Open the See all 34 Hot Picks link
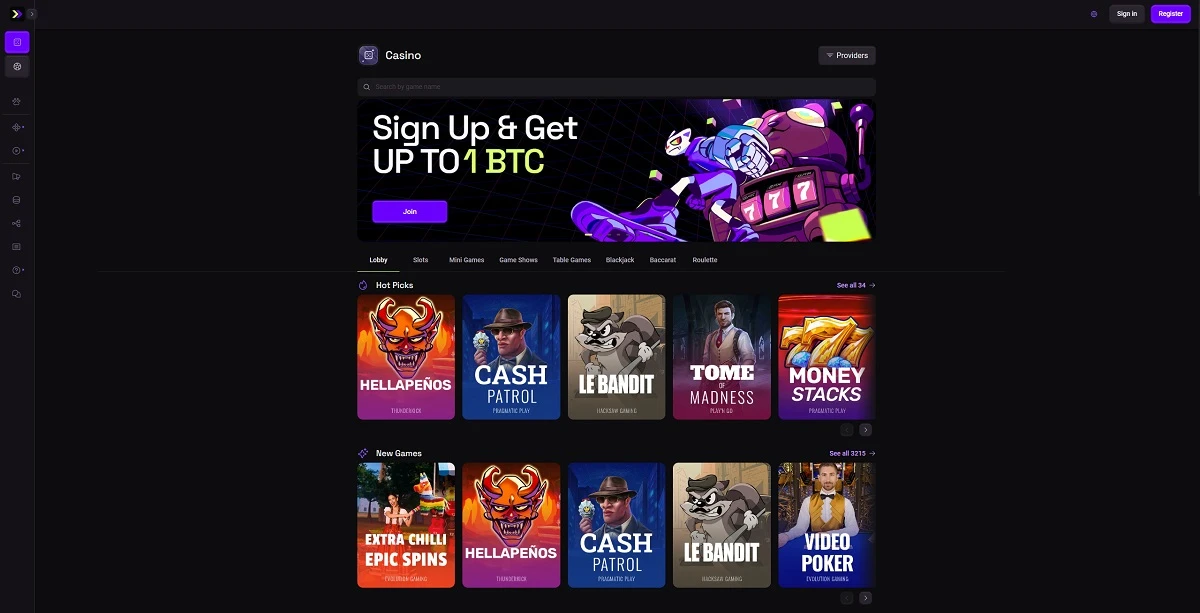This screenshot has width=1200, height=613. [856, 286]
